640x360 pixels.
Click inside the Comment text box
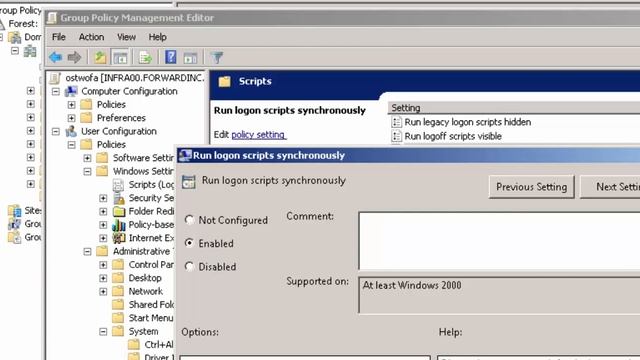pos(499,240)
